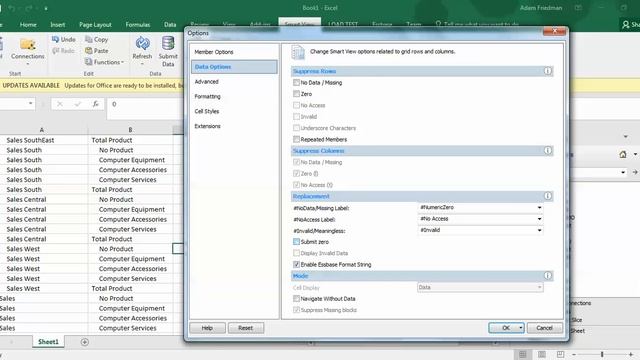Check Repeated Members checkbox
The width and height of the screenshot is (640, 360).
[296, 139]
